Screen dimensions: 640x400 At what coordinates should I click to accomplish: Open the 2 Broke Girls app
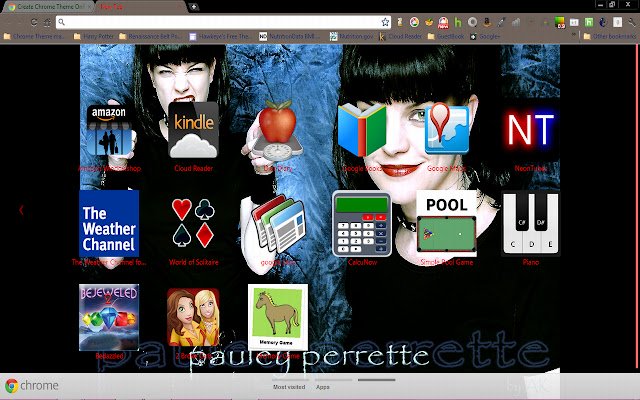[x=193, y=317]
